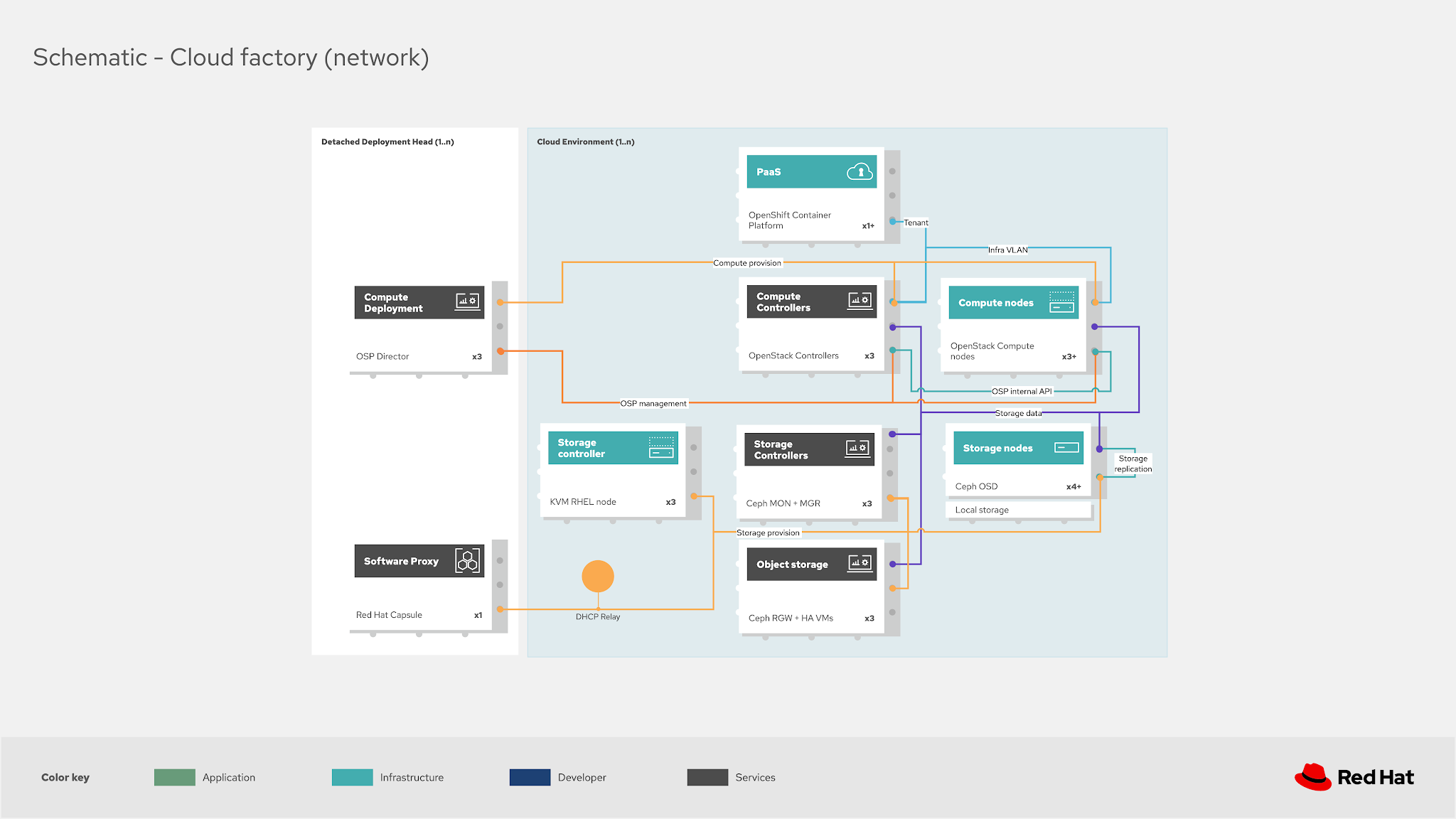The image size is (1456, 819).
Task: Click the Compute Controllers dashboard icon
Action: (860, 301)
